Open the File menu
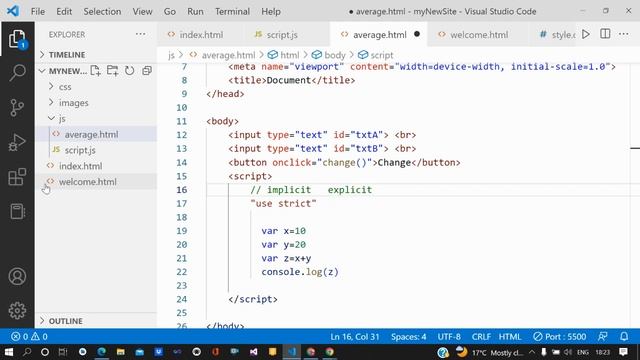640x360 pixels. [38, 11]
